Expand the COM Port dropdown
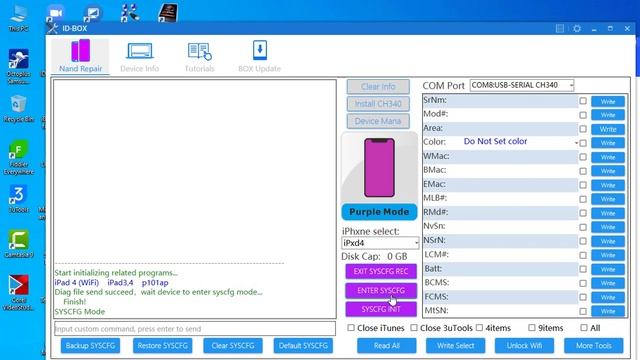This screenshot has width=640, height=360. pos(572,85)
